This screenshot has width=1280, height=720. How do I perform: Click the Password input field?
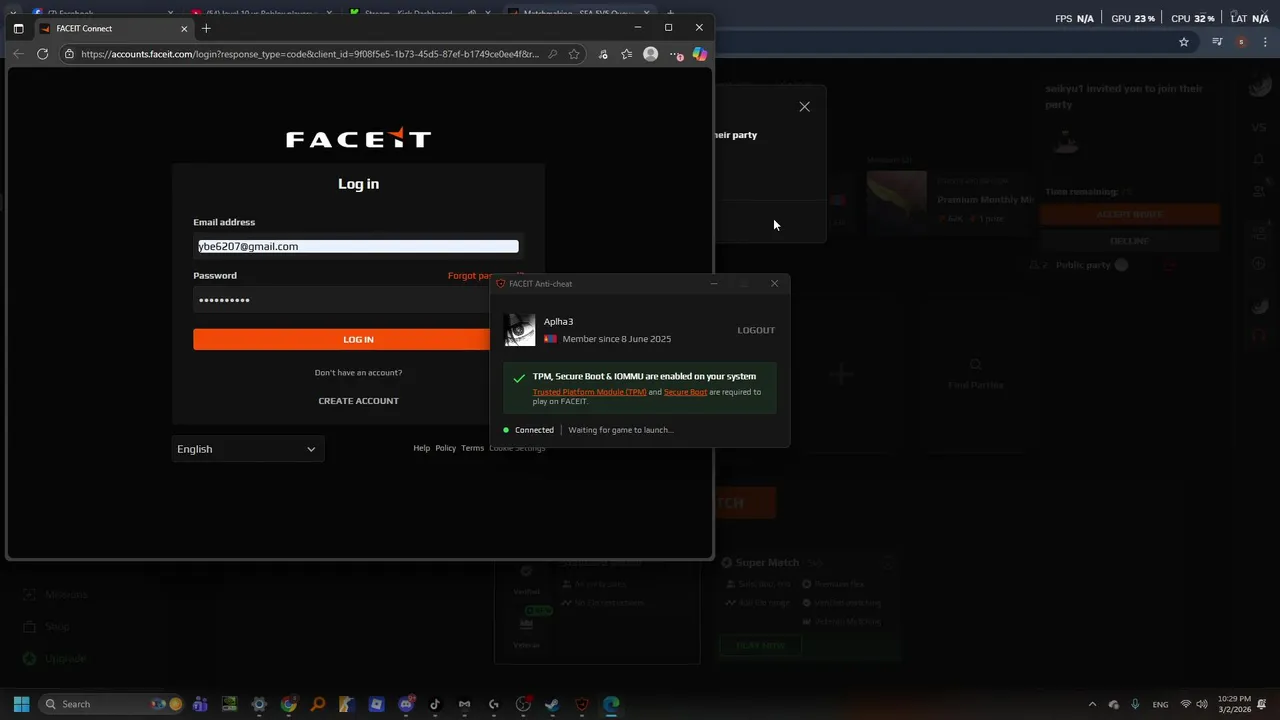click(358, 300)
